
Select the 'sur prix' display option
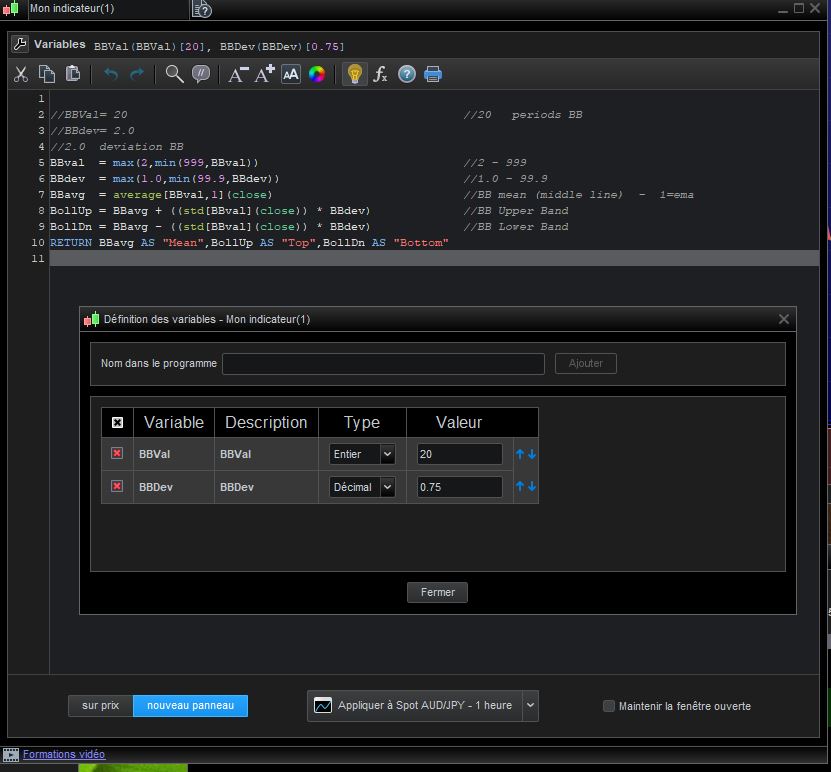[100, 706]
